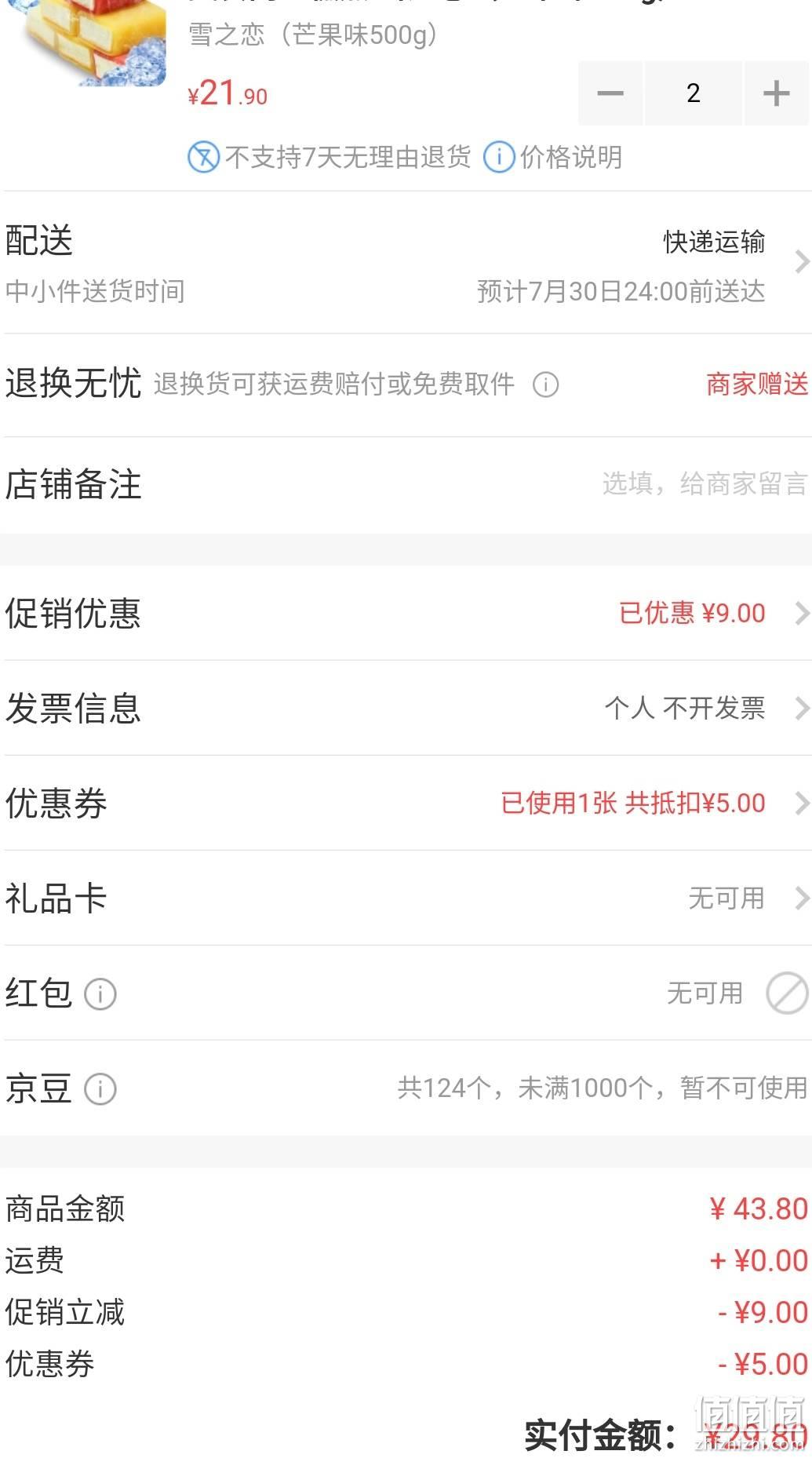The width and height of the screenshot is (812, 1458).
Task: Tap the 店铺备注 message input field
Action: click(x=705, y=484)
